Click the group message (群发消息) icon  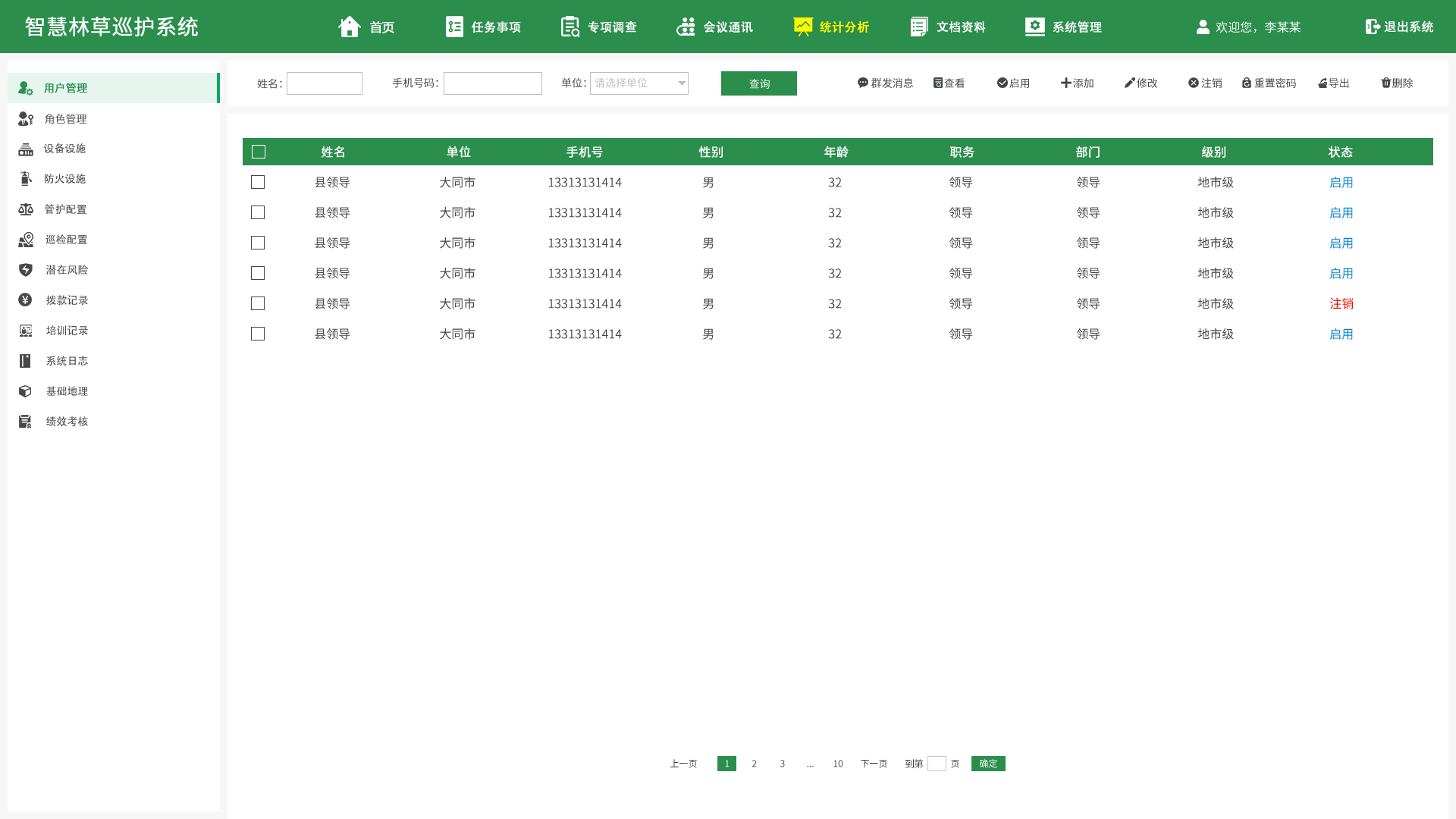(862, 83)
